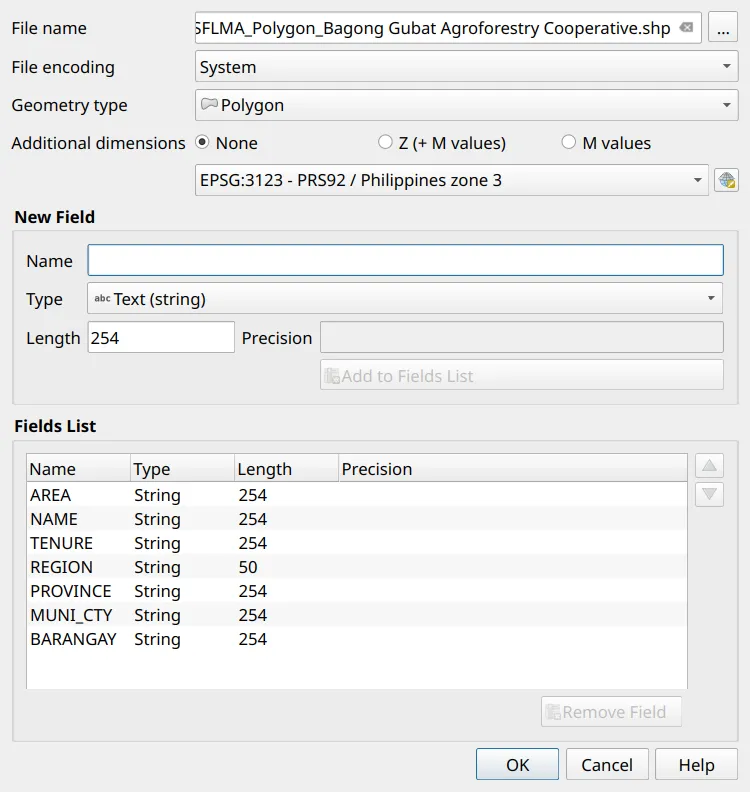Confirm with the OK button
750x792 pixels.
coord(517,764)
